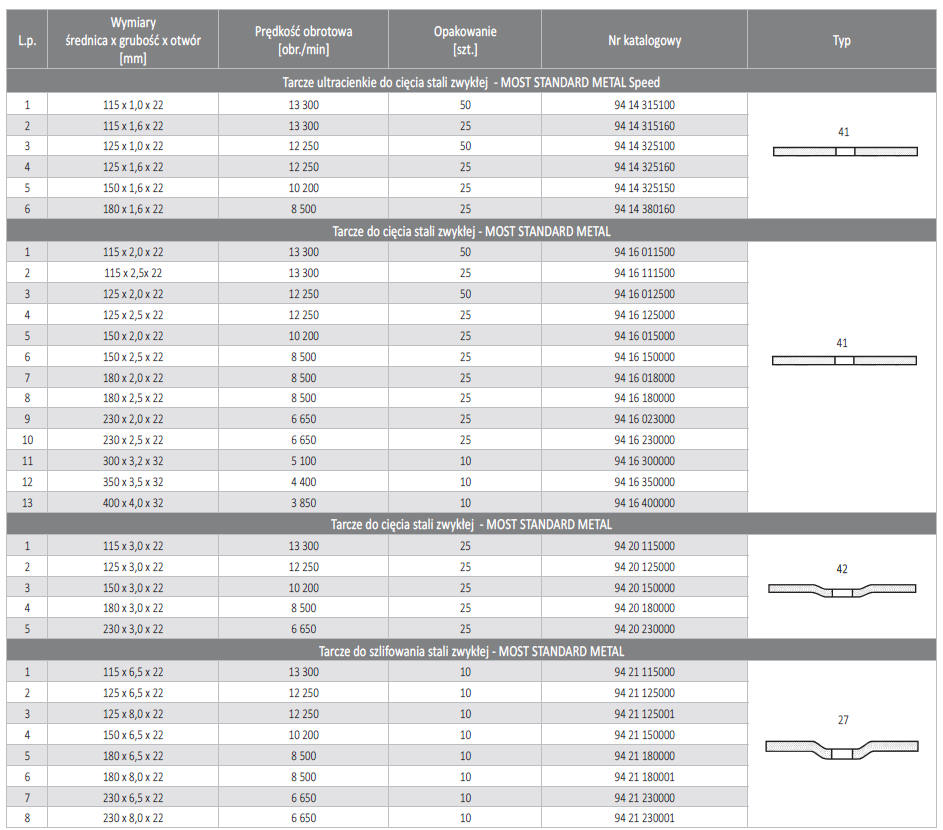Select catalog number 94 20 150000
This screenshot has height=830, width=943.
pos(644,588)
